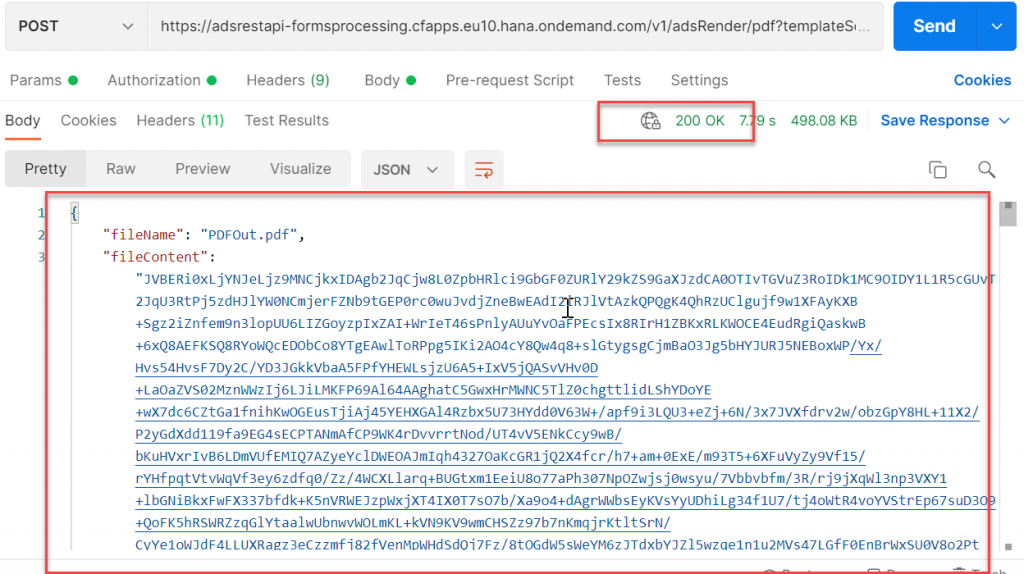This screenshot has width=1024, height=574.
Task: Open the Send options dropdown arrow
Action: pos(997,26)
